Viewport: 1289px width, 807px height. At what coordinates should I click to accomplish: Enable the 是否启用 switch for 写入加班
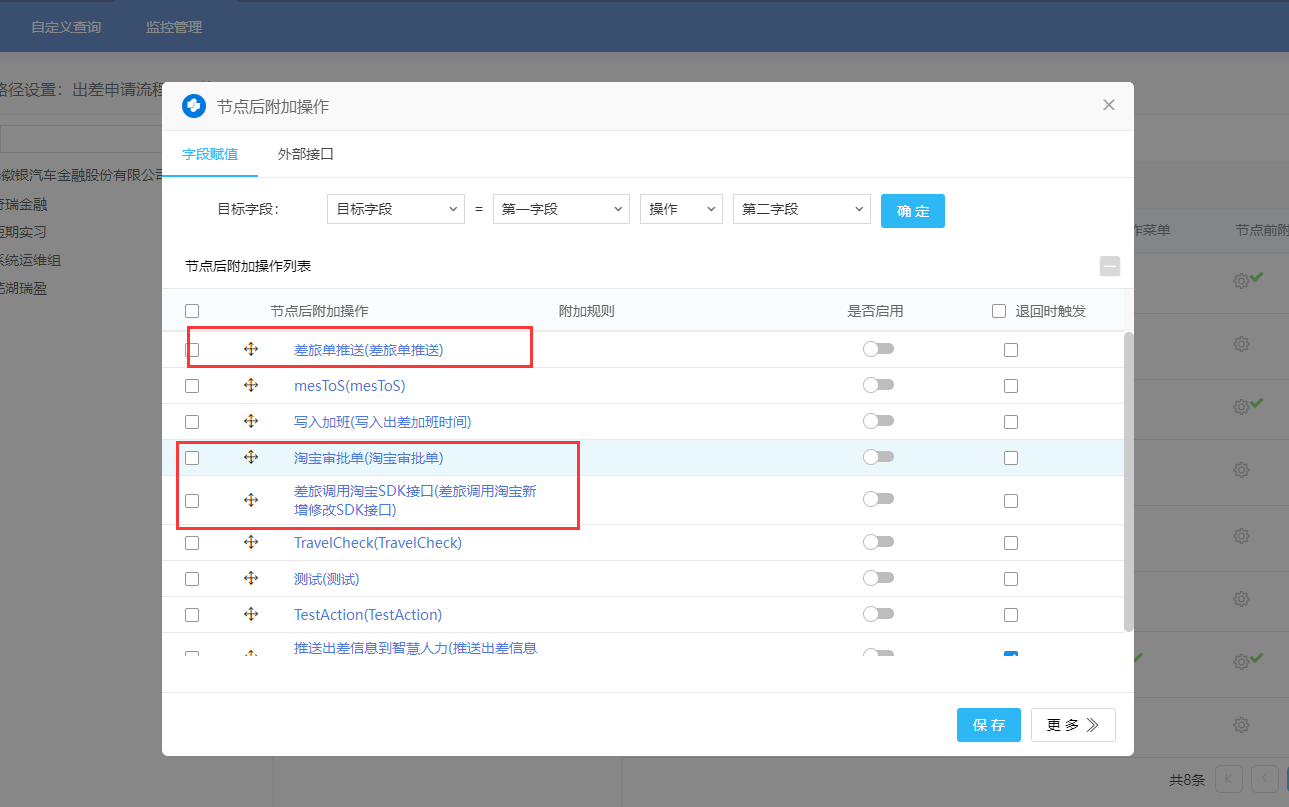coord(878,421)
